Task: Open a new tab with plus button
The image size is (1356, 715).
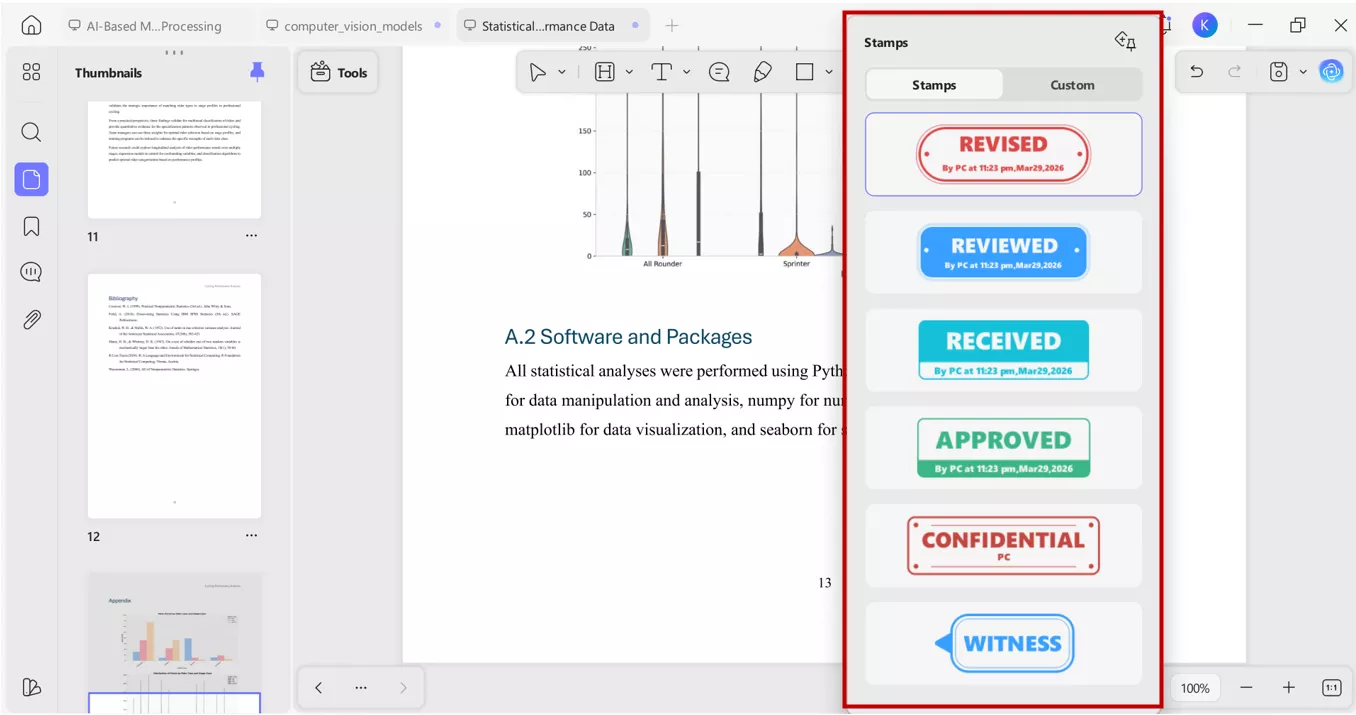Action: tap(672, 26)
